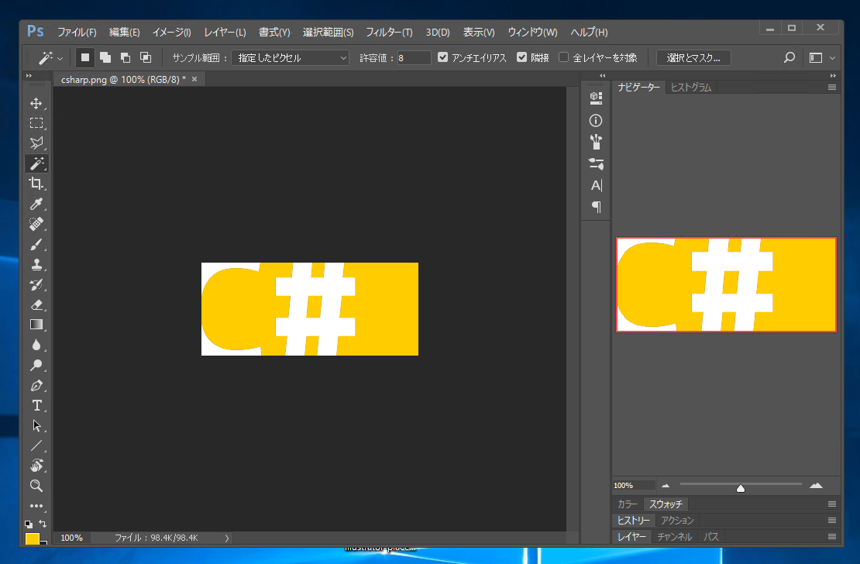Image resolution: width=860 pixels, height=564 pixels.
Task: Select the Gradient tool
Action: point(36,325)
